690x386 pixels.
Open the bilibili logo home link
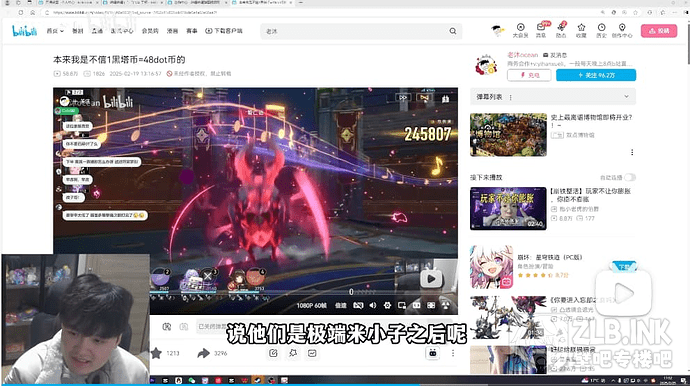(x=24, y=31)
